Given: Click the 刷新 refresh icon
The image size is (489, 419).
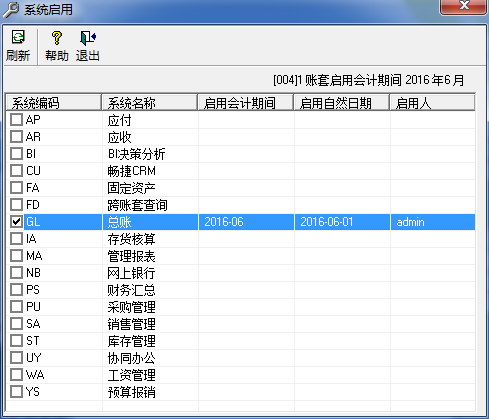Looking at the screenshot, I should click(x=18, y=37).
